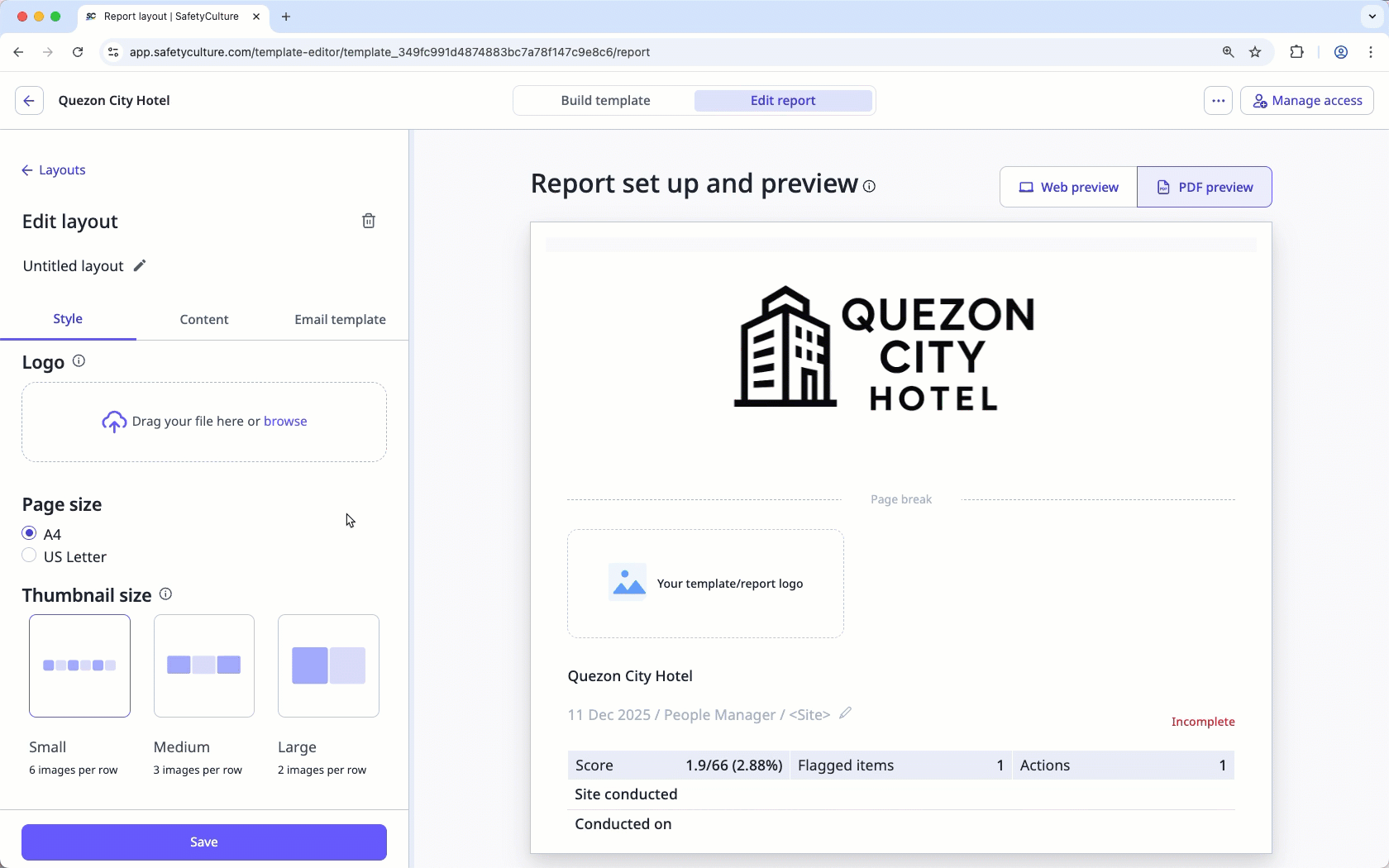Rename Untitled layout using pencil icon
1389x868 pixels.
(140, 265)
